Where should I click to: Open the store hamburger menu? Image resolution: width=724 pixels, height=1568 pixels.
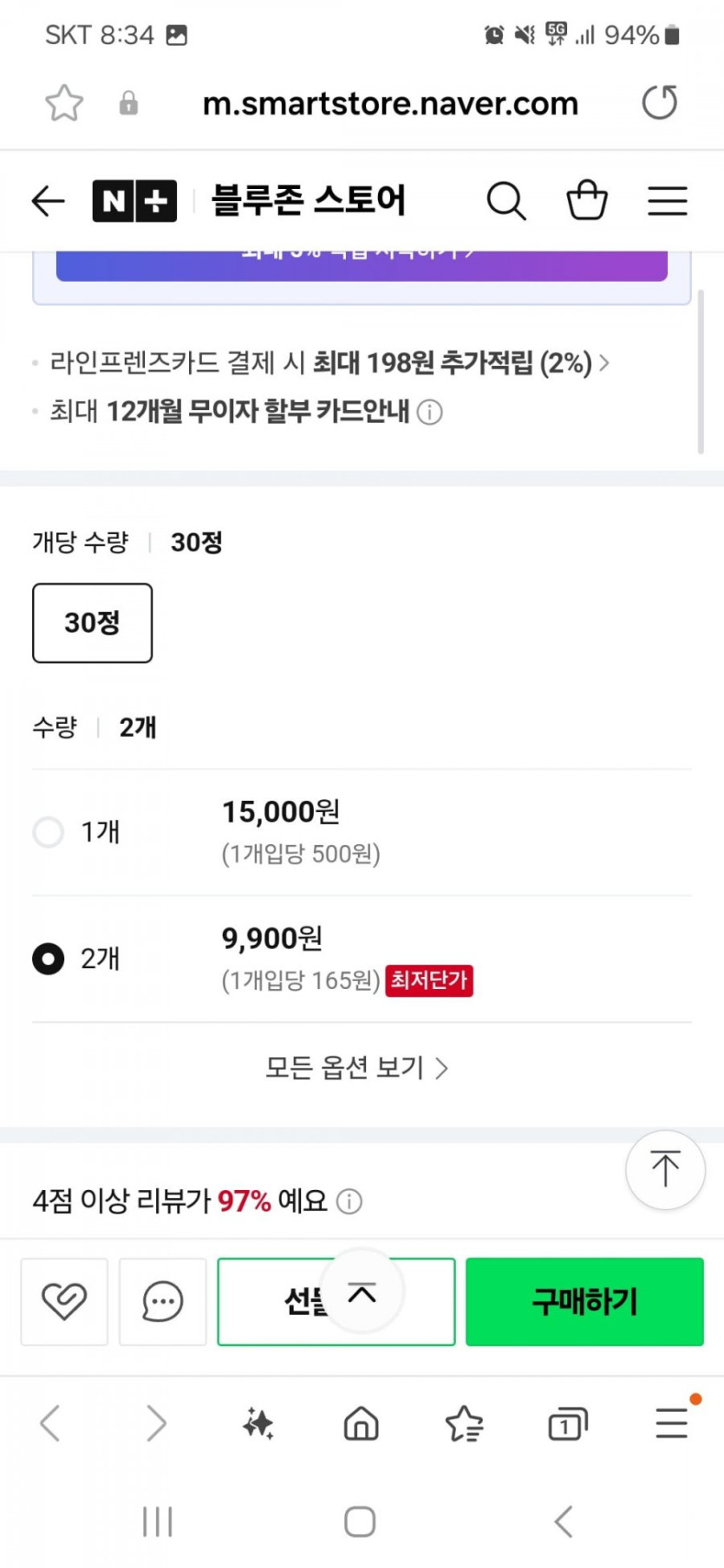pyautogui.click(x=668, y=201)
